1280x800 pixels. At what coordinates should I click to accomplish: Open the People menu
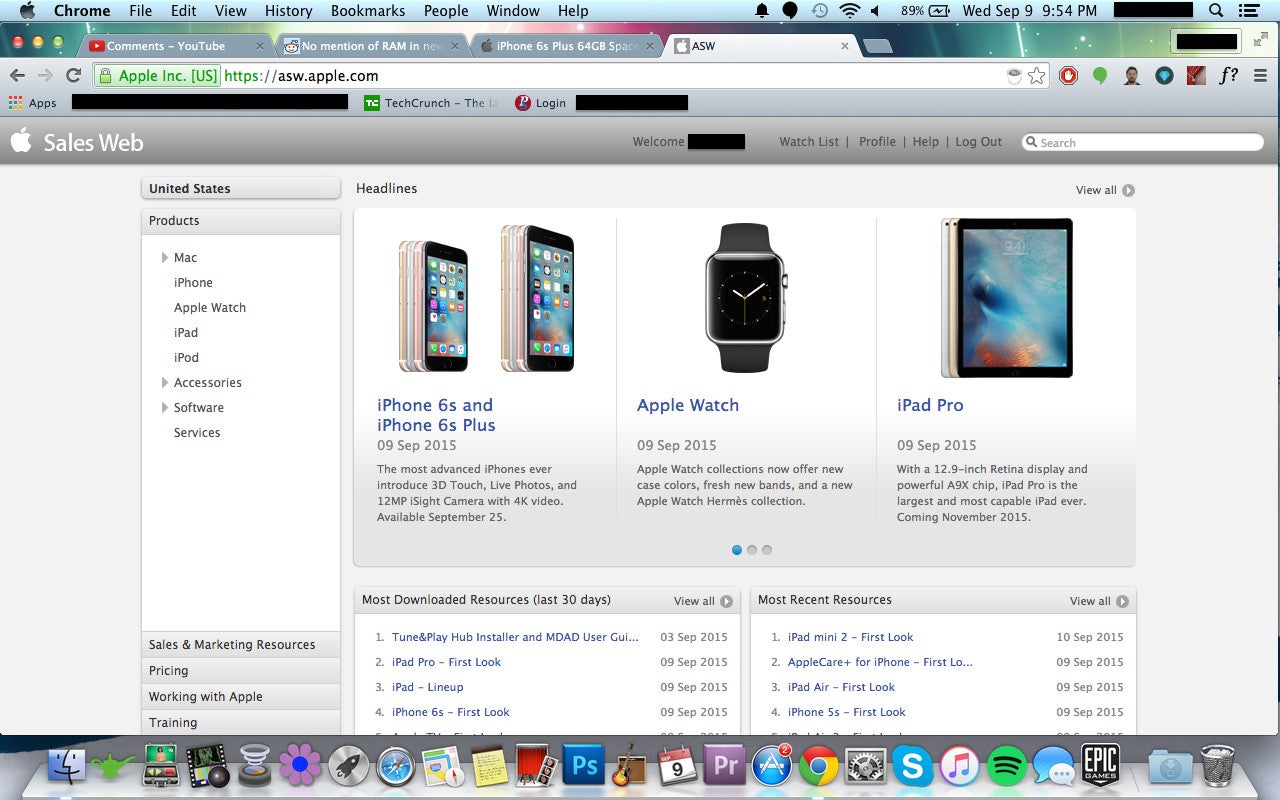point(446,10)
